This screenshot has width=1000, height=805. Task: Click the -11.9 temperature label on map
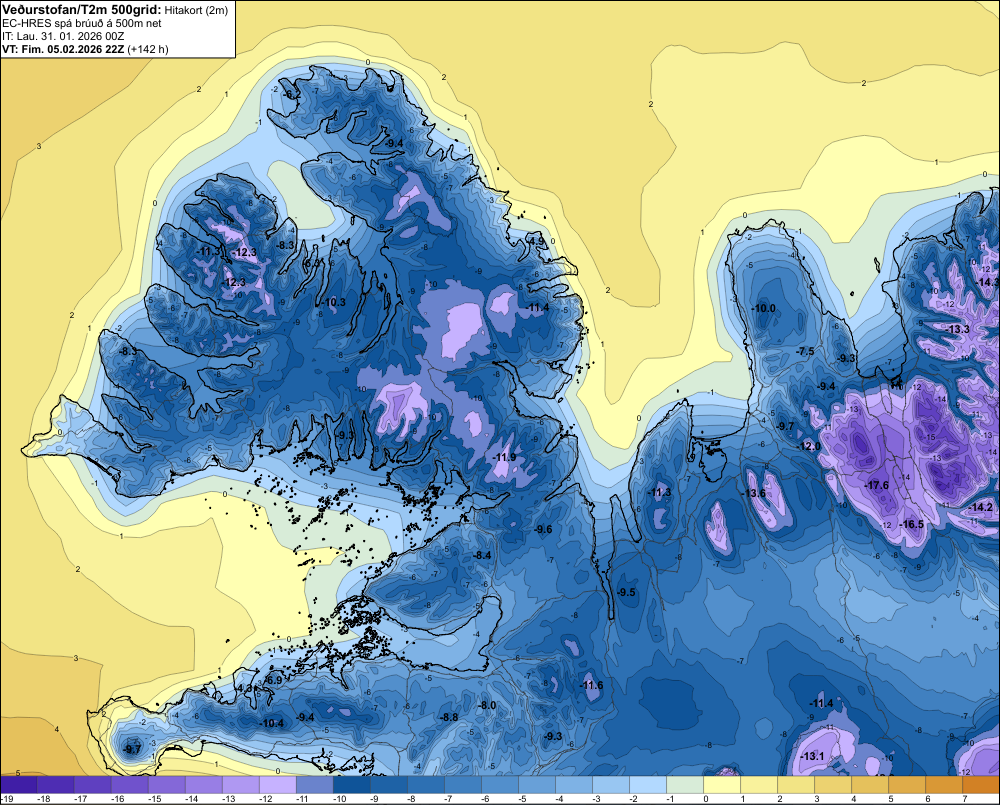(504, 458)
